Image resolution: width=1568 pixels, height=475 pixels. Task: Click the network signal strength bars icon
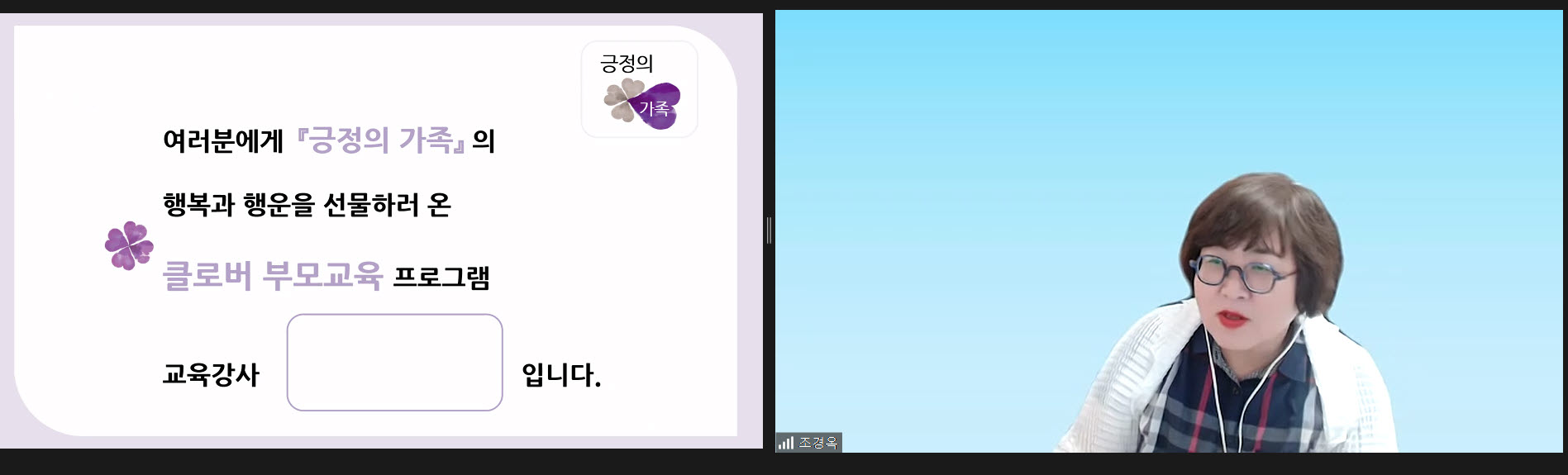(x=785, y=443)
